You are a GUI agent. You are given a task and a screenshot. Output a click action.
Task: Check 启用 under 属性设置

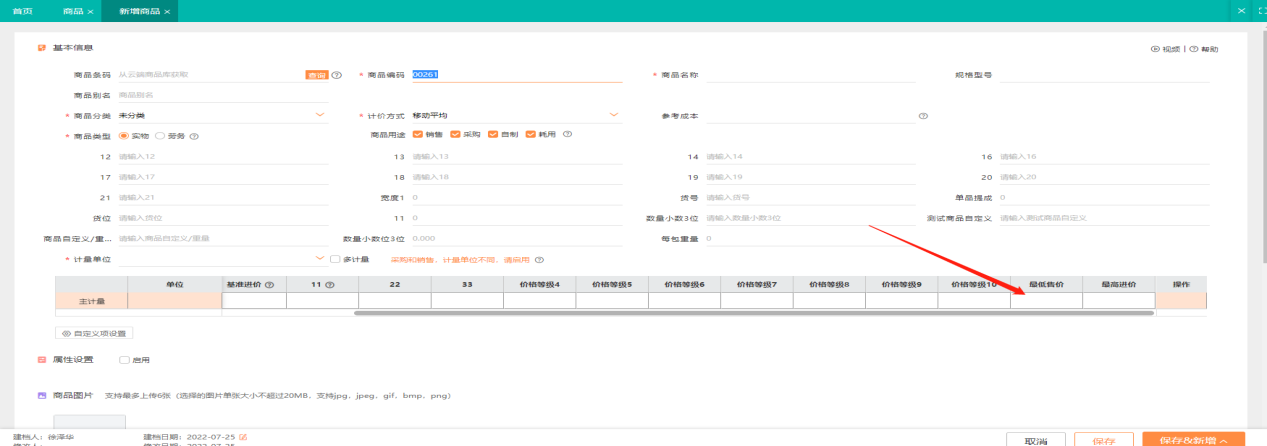coord(123,359)
